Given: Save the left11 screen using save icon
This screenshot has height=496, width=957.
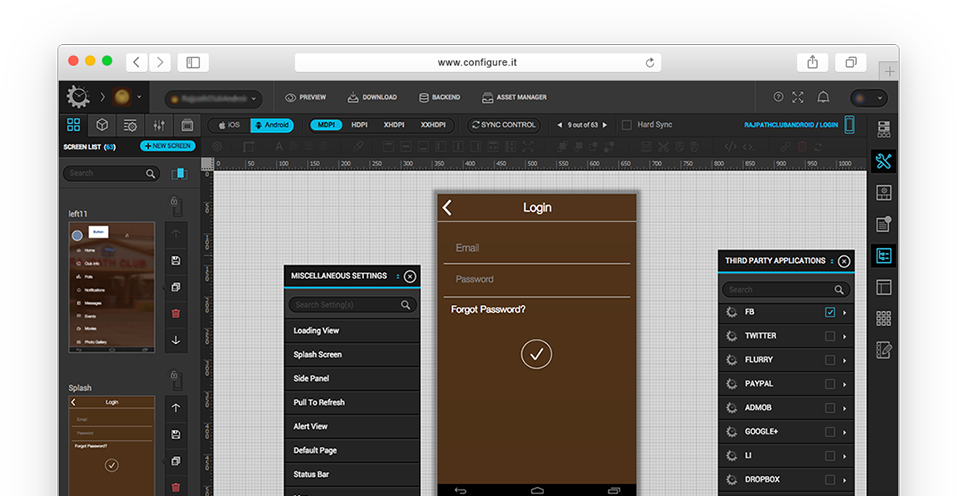Looking at the screenshot, I should [176, 261].
